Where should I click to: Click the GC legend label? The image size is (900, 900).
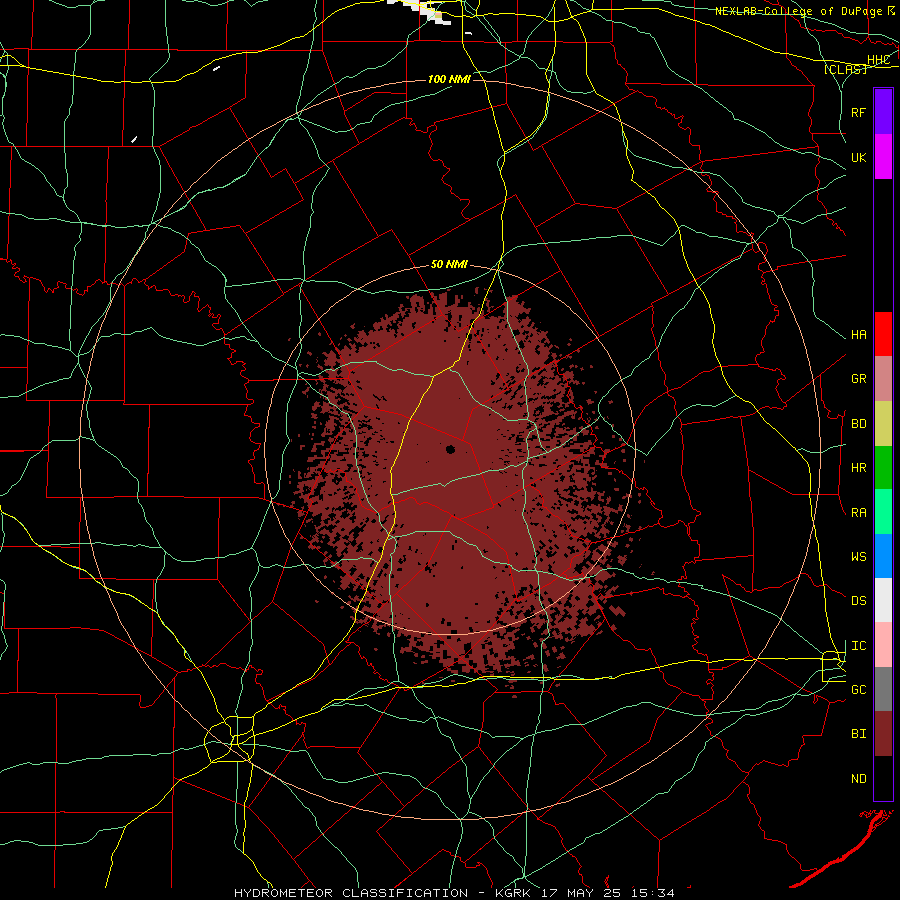(859, 690)
